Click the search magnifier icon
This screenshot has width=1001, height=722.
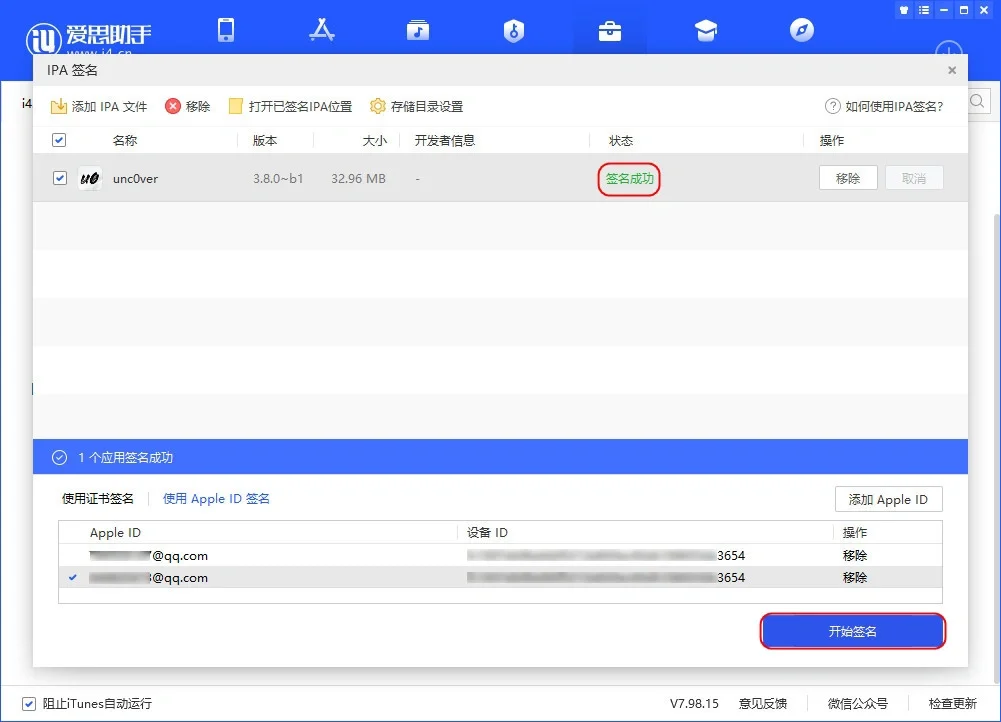pos(977,101)
